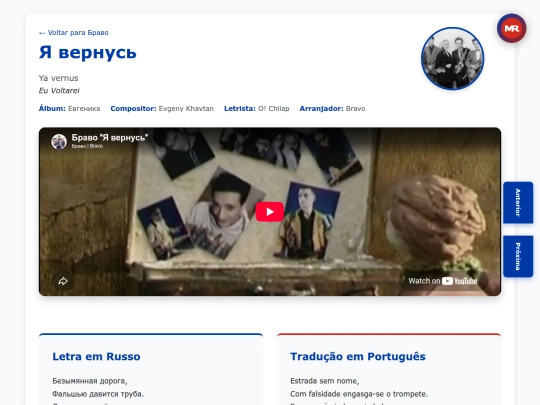Click the video share arrow icon

click(x=63, y=281)
